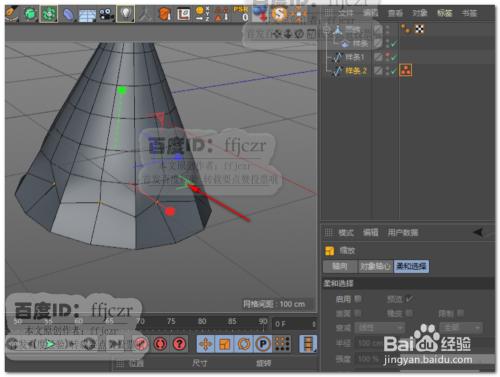Add a cube primitive object
500x377 pixels.
point(30,14)
